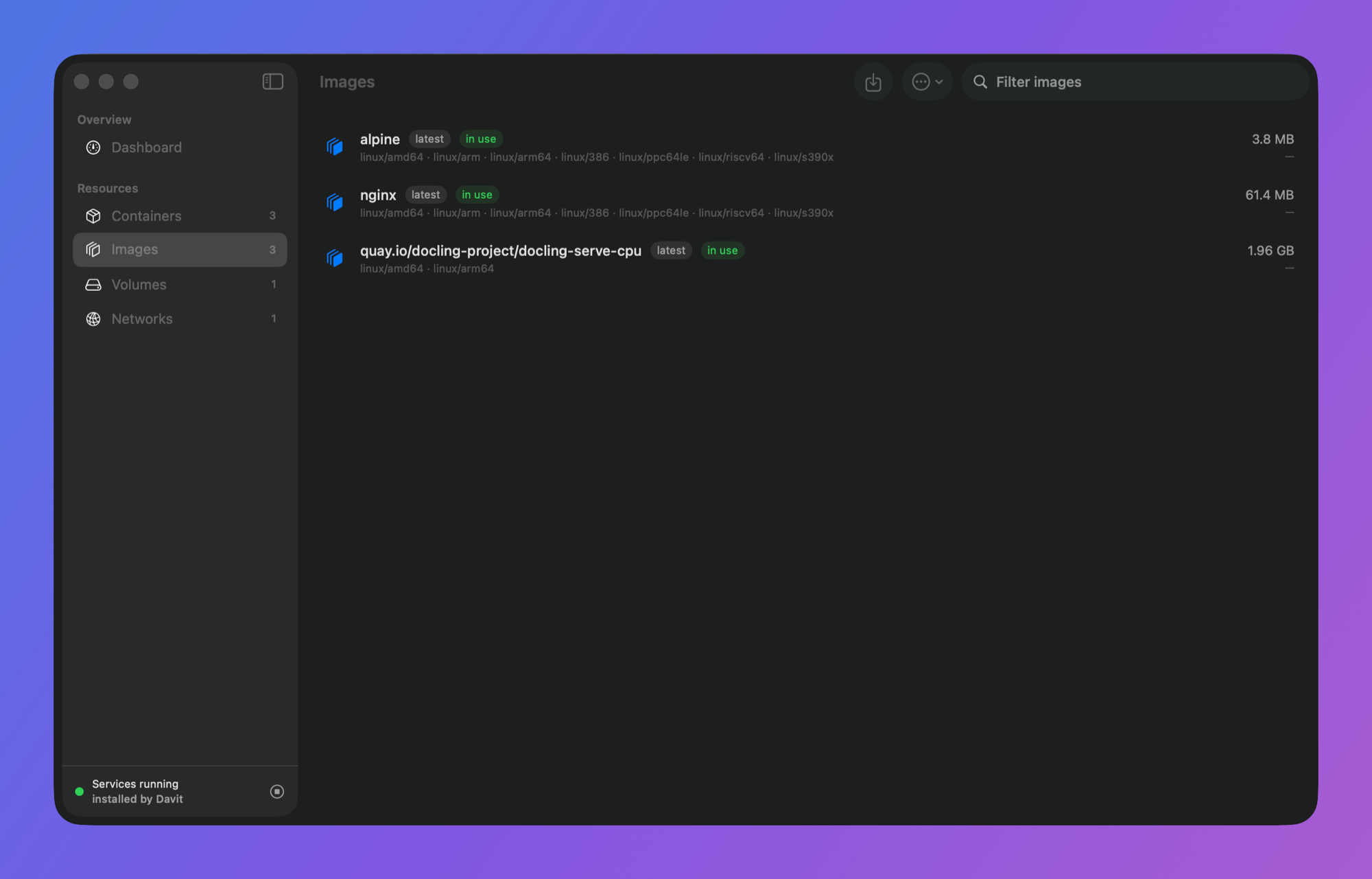Click the Containers count badge 3
Image resolution: width=1372 pixels, height=879 pixels.
[272, 215]
